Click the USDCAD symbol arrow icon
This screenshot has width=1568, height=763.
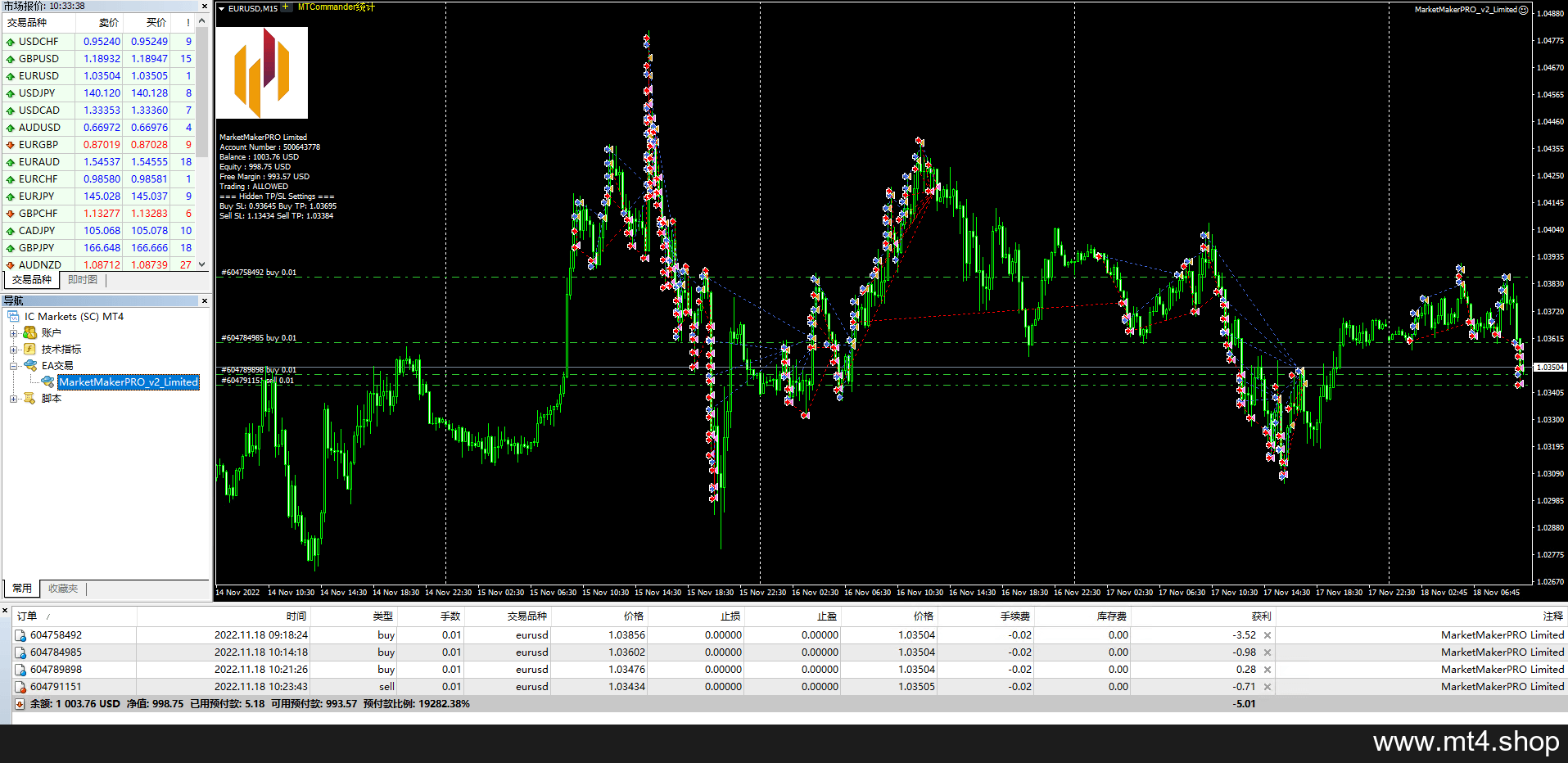(11, 111)
